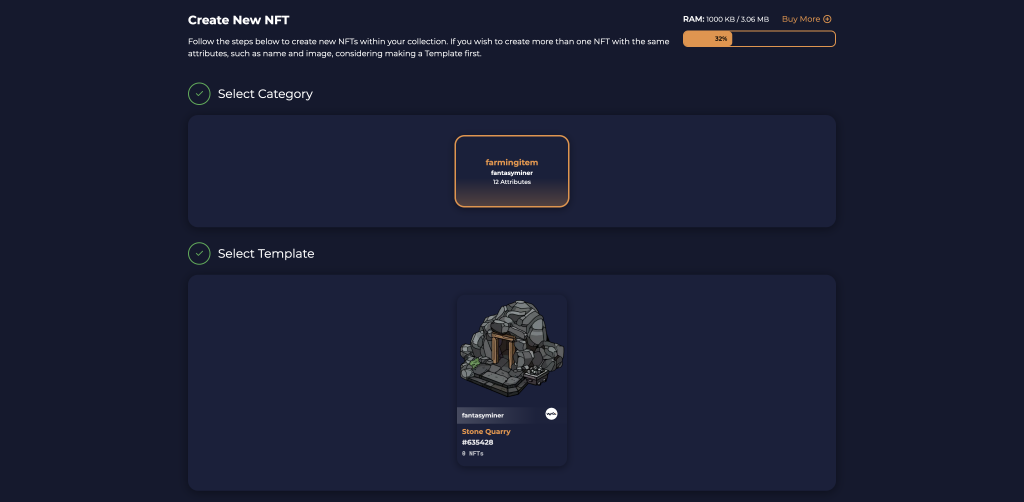Click the orange farmingitem category title
1024x502 pixels.
512,162
